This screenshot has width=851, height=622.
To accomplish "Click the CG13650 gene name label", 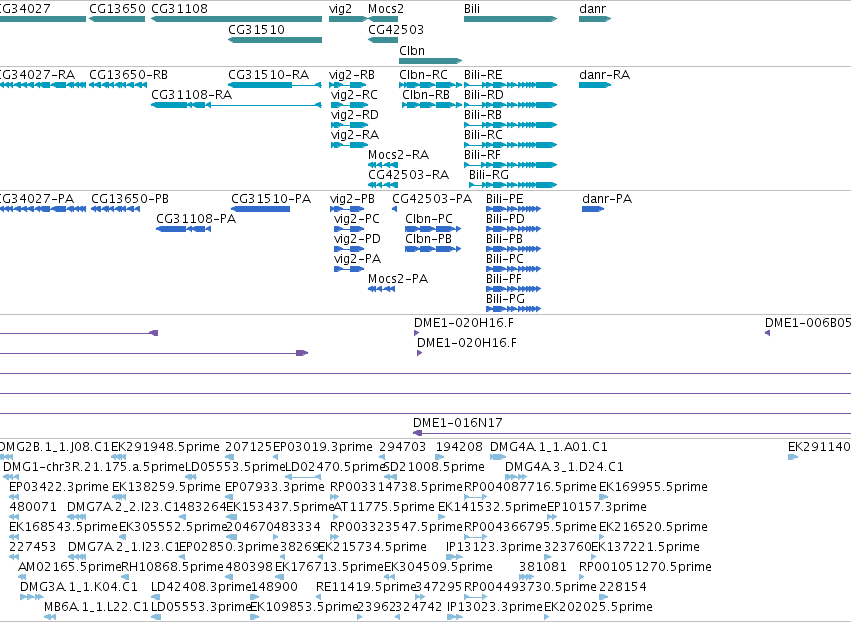I will [117, 9].
